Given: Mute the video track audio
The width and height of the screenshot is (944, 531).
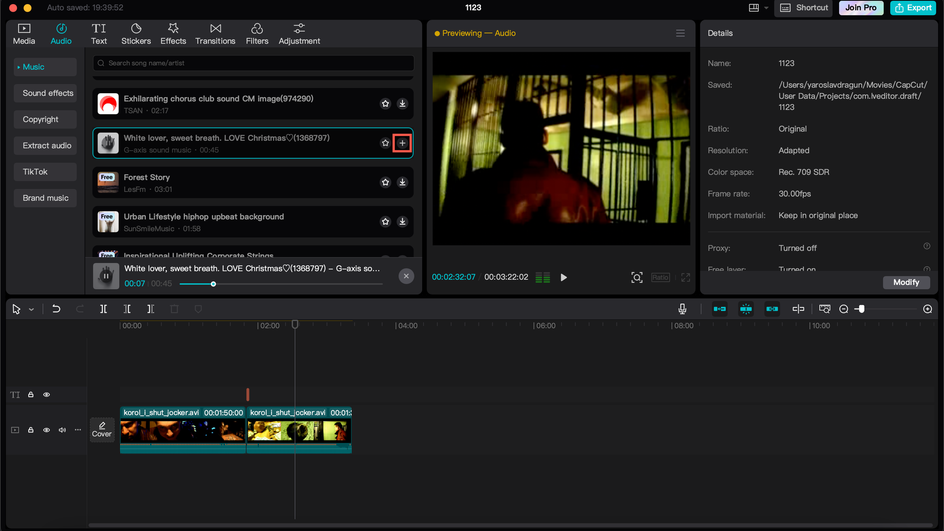Looking at the screenshot, I should 62,430.
